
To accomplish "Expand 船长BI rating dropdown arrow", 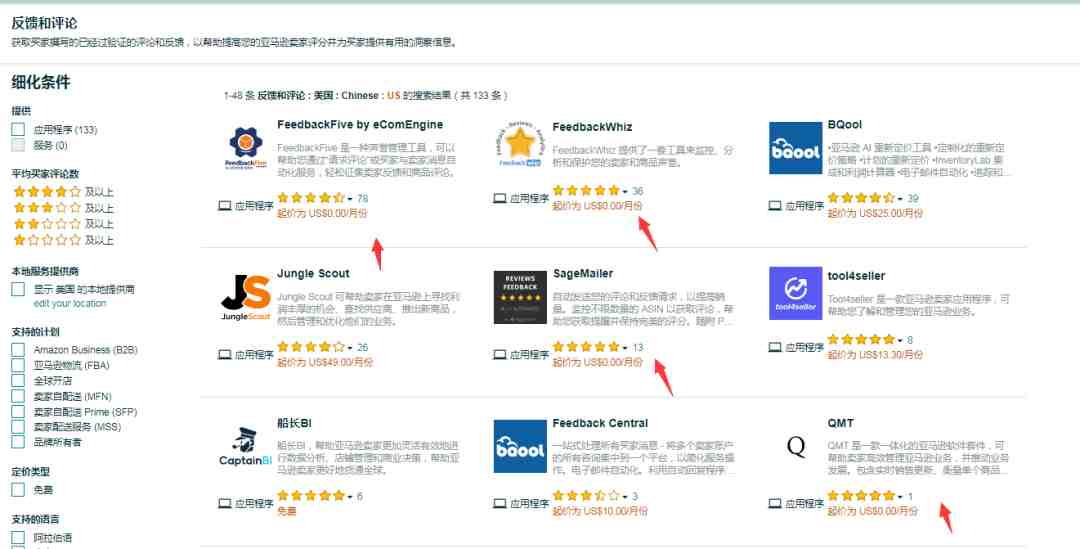I will 350,497.
